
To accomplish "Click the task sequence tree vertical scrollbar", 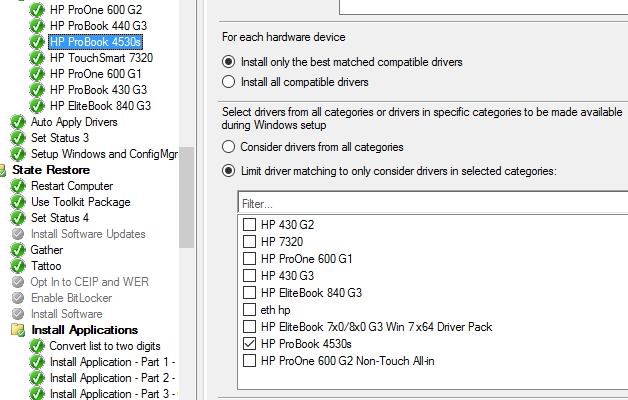I will 186,200.
